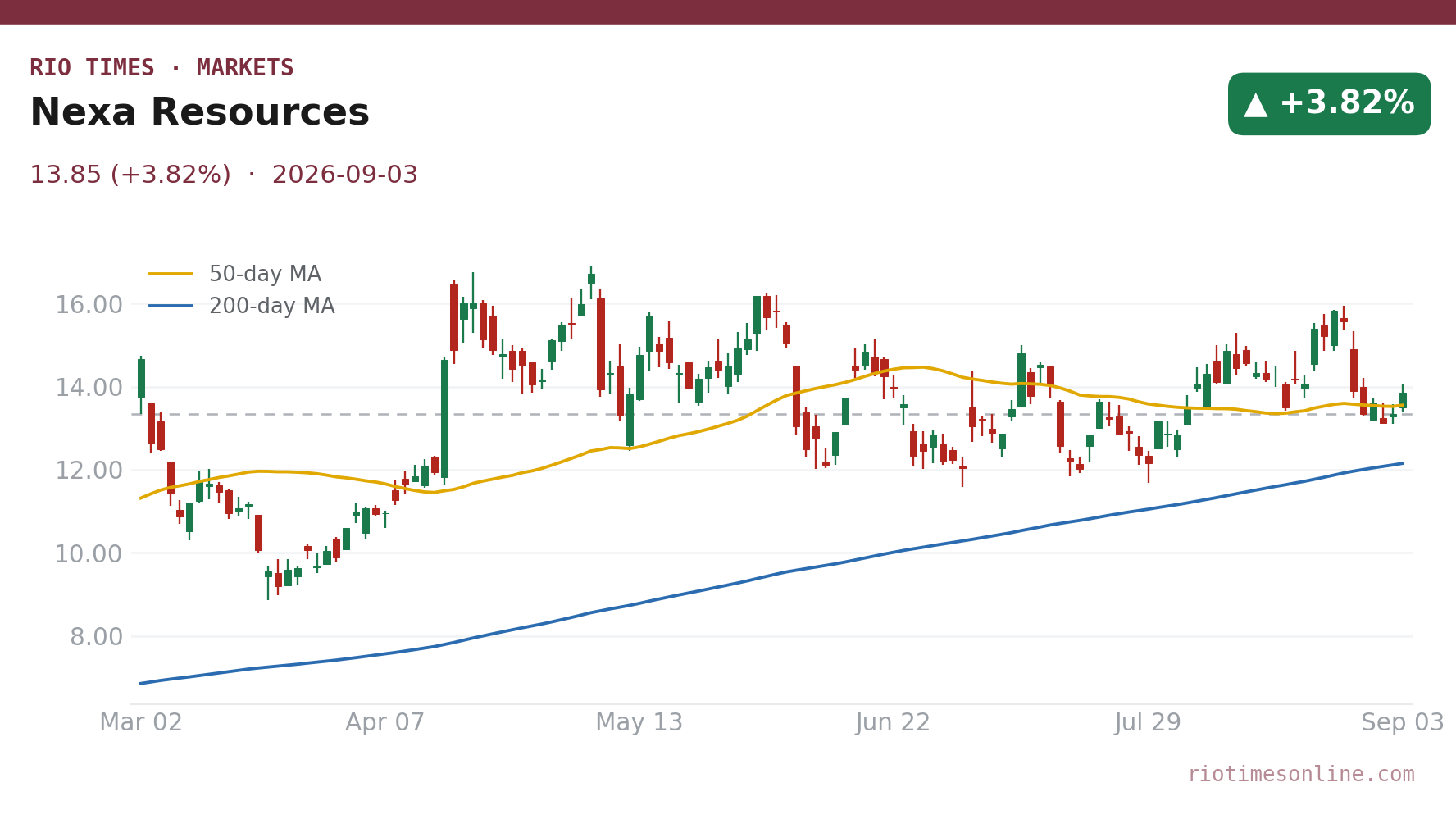Click the 14.00 y-axis label
This screenshot has height=819, width=1456.
click(x=89, y=388)
